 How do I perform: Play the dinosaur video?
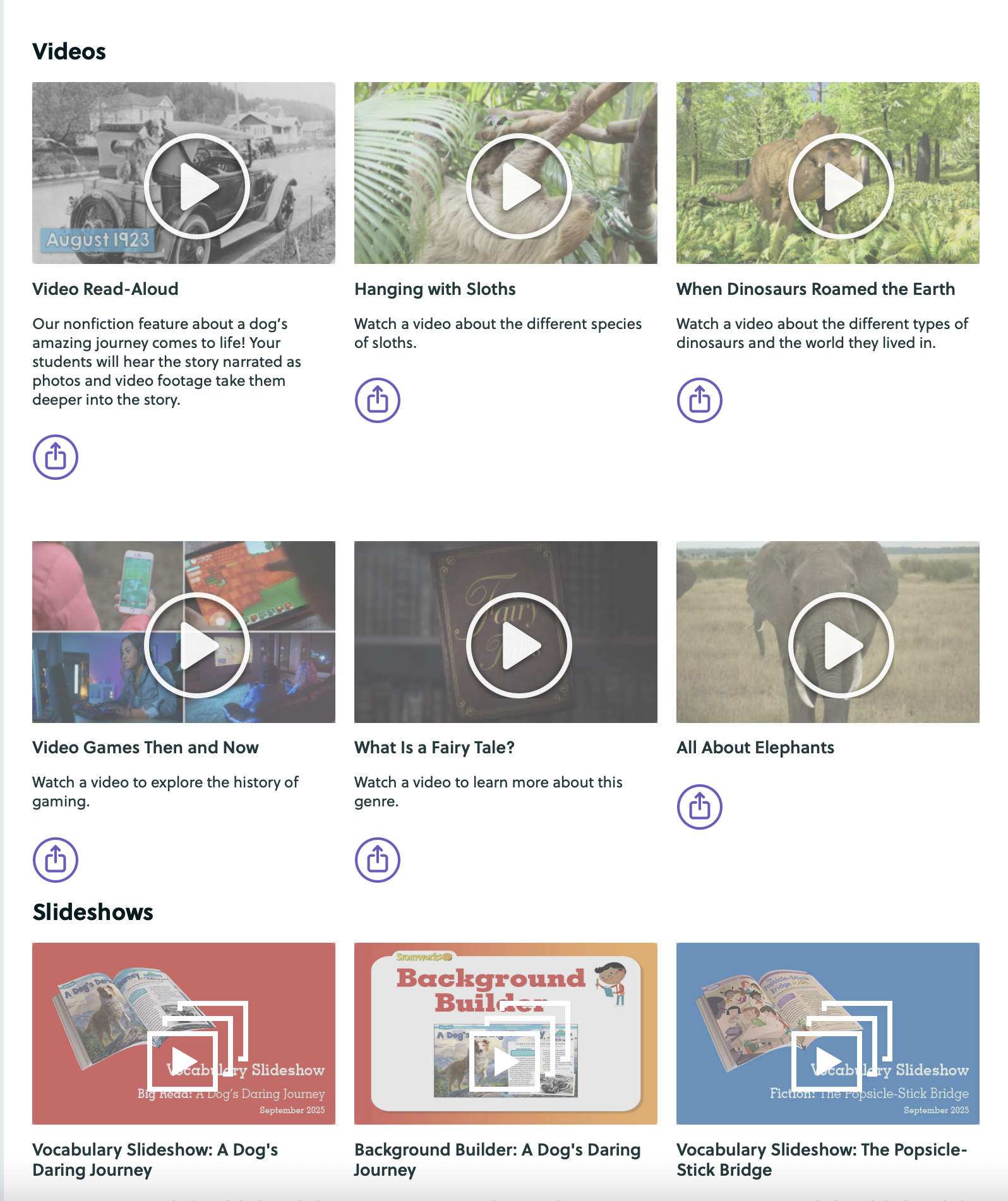coord(841,186)
